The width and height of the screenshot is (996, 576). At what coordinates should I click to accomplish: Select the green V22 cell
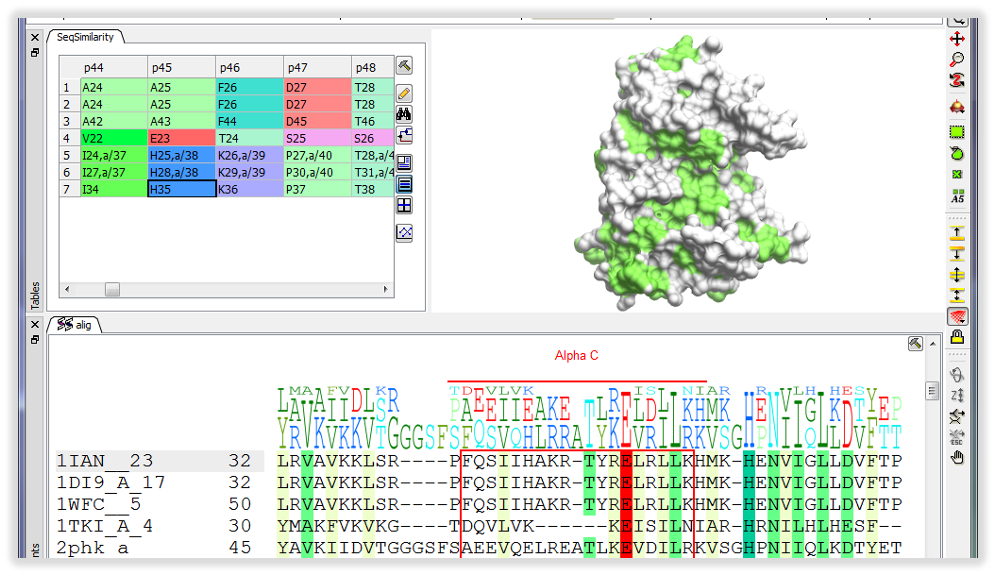[x=113, y=138]
